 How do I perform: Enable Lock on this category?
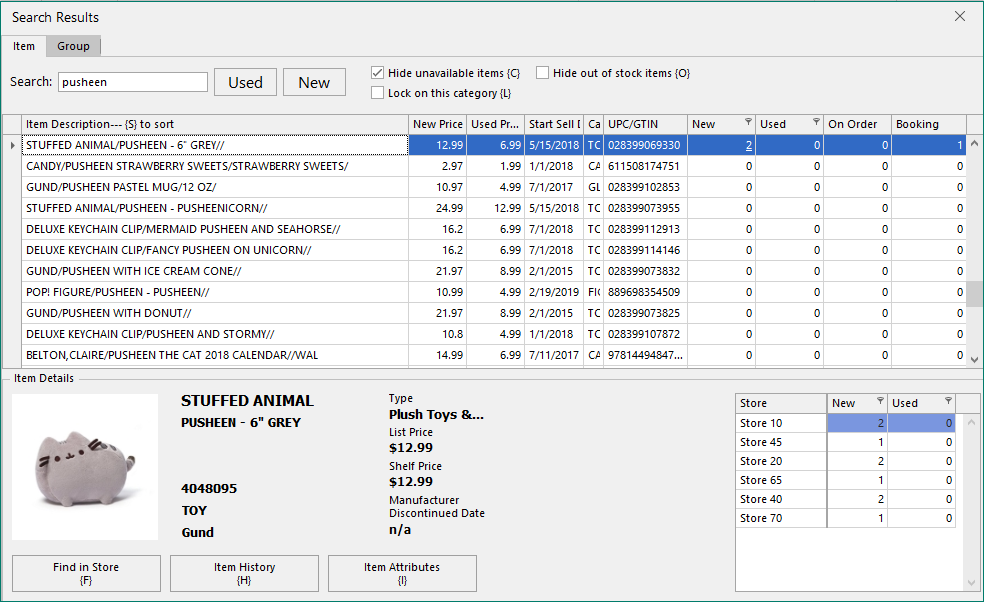pyautogui.click(x=377, y=93)
